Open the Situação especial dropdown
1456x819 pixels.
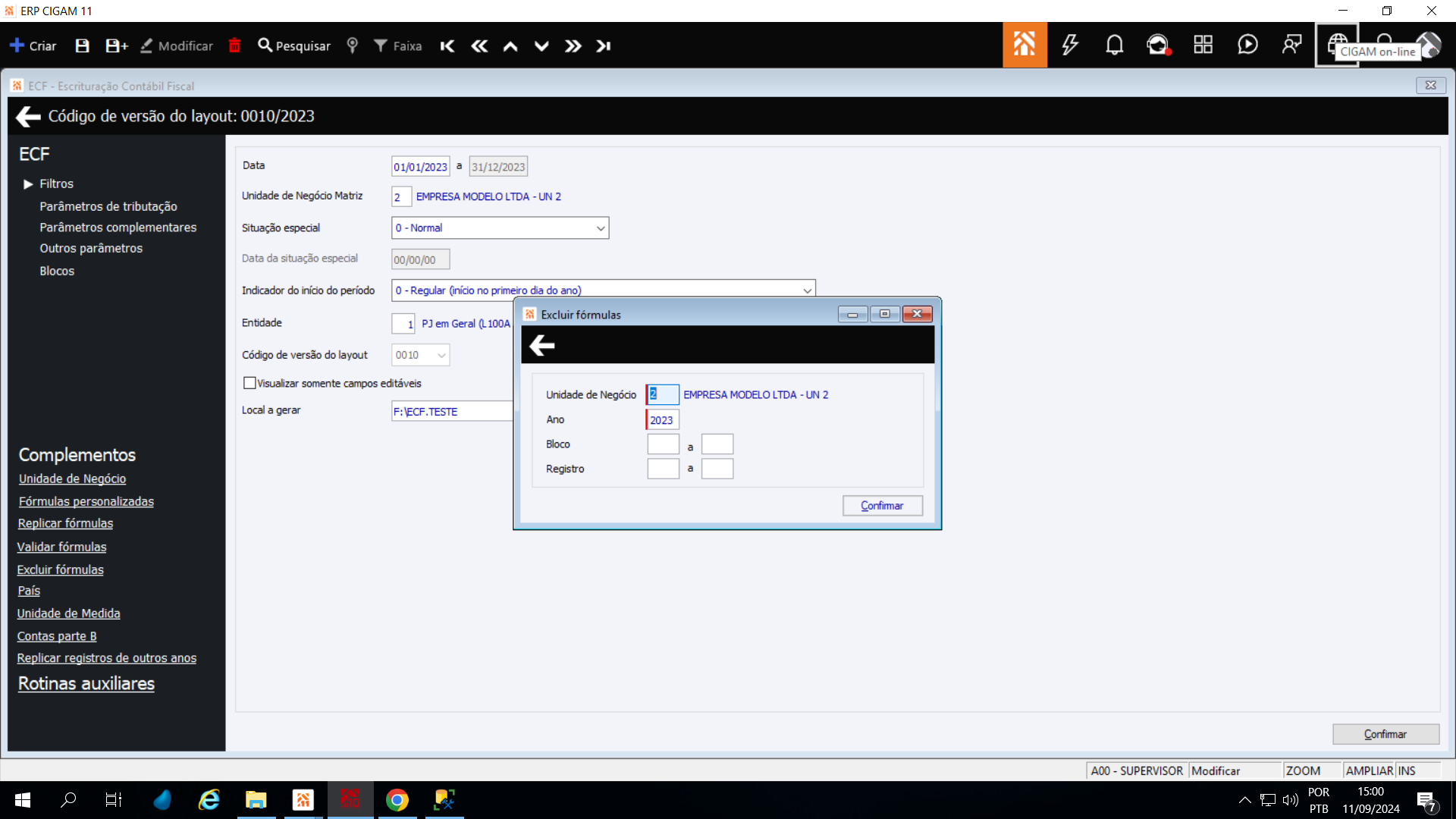[600, 228]
